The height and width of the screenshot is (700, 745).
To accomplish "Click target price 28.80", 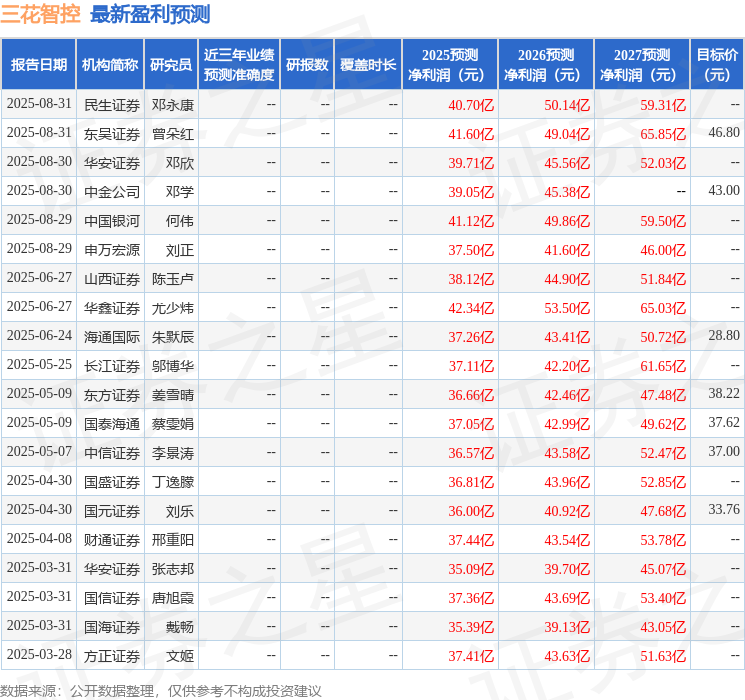I will pyautogui.click(x=724, y=336).
